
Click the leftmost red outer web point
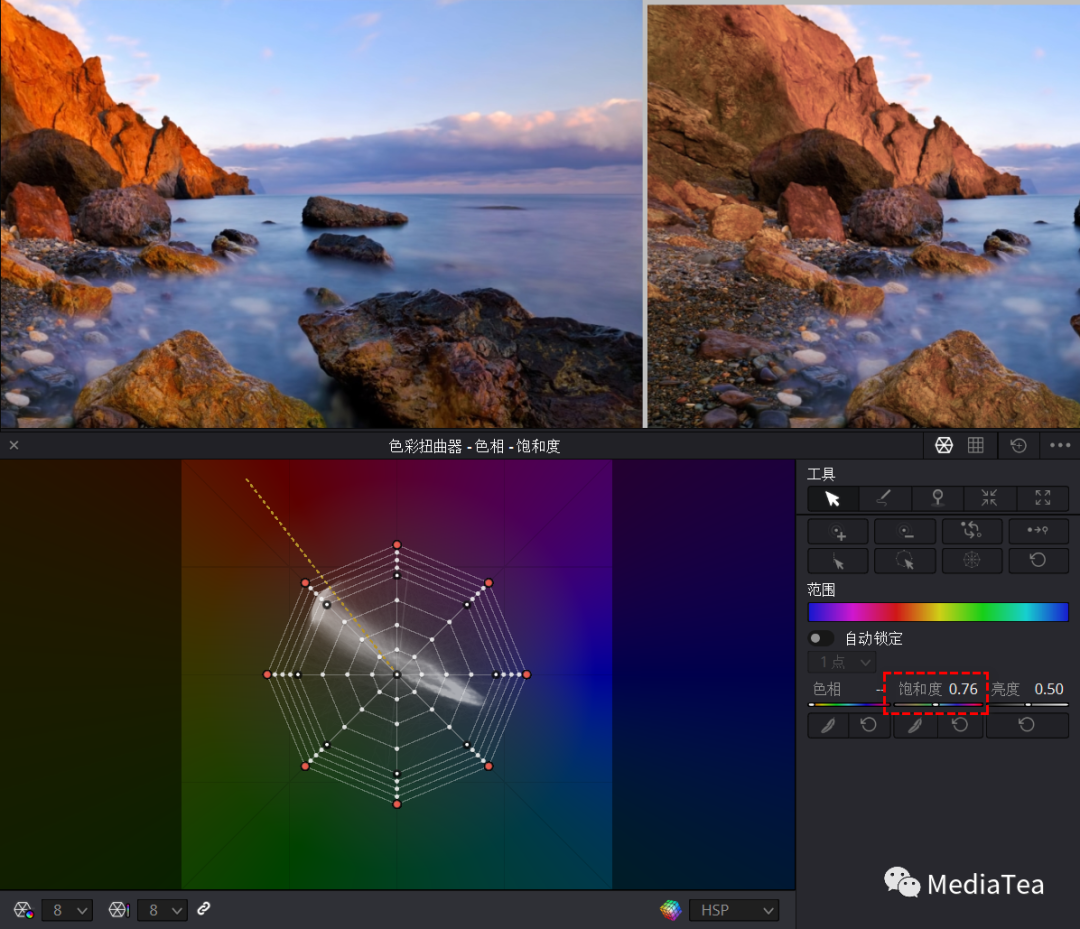[267, 674]
